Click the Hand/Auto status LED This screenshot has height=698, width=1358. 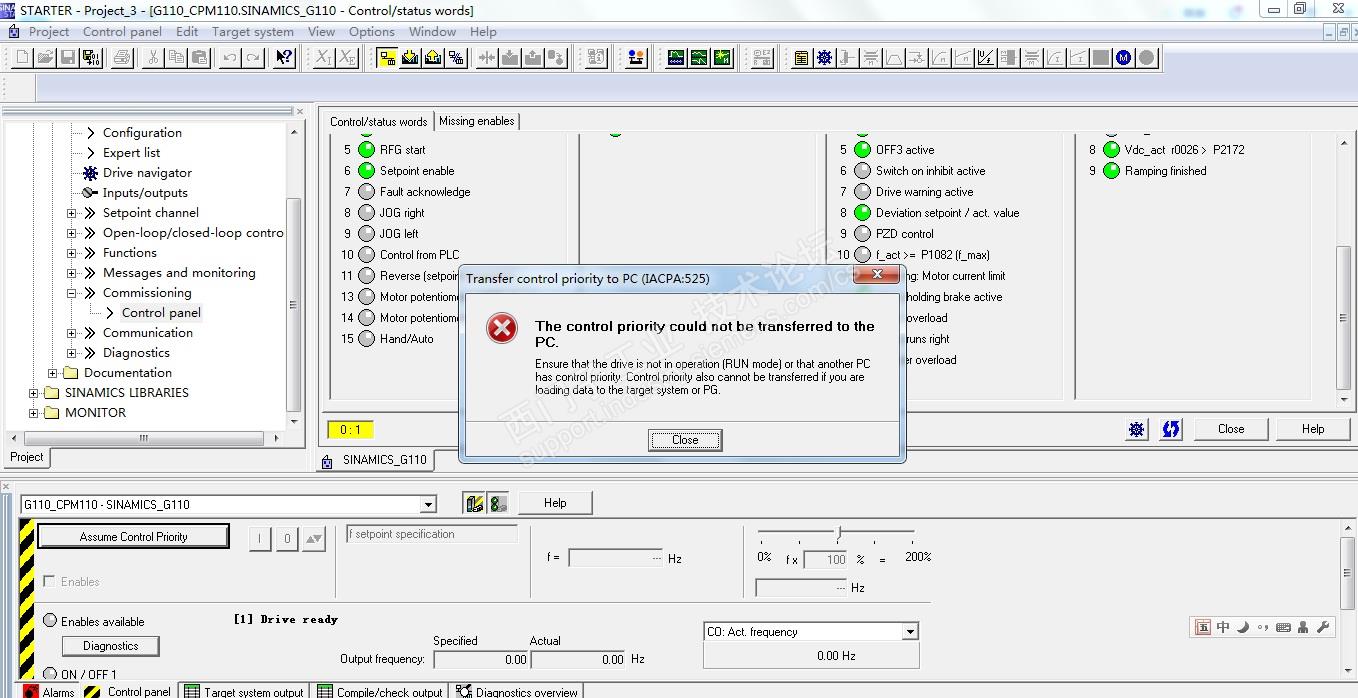click(x=366, y=339)
